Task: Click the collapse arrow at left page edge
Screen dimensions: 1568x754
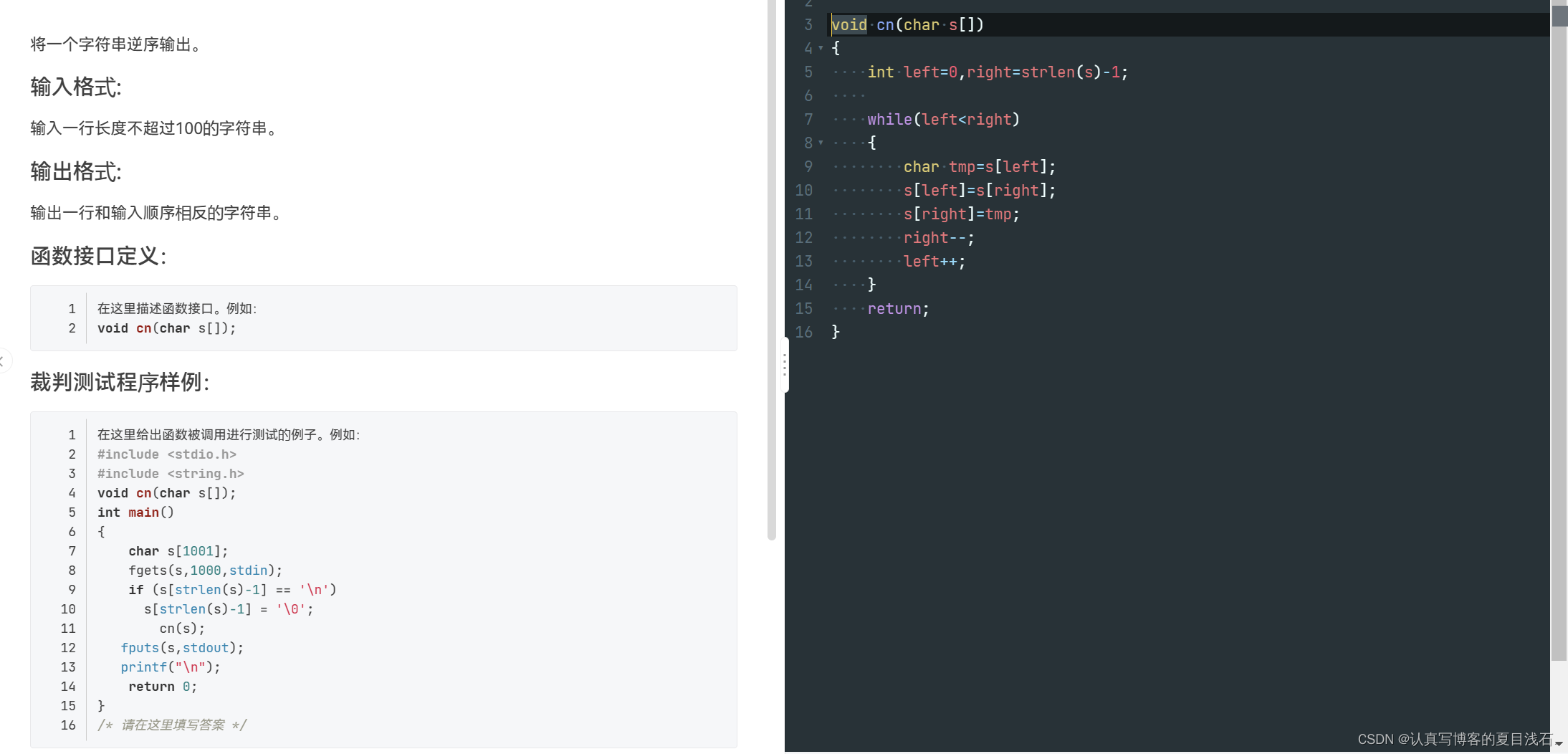Action: pyautogui.click(x=3, y=361)
